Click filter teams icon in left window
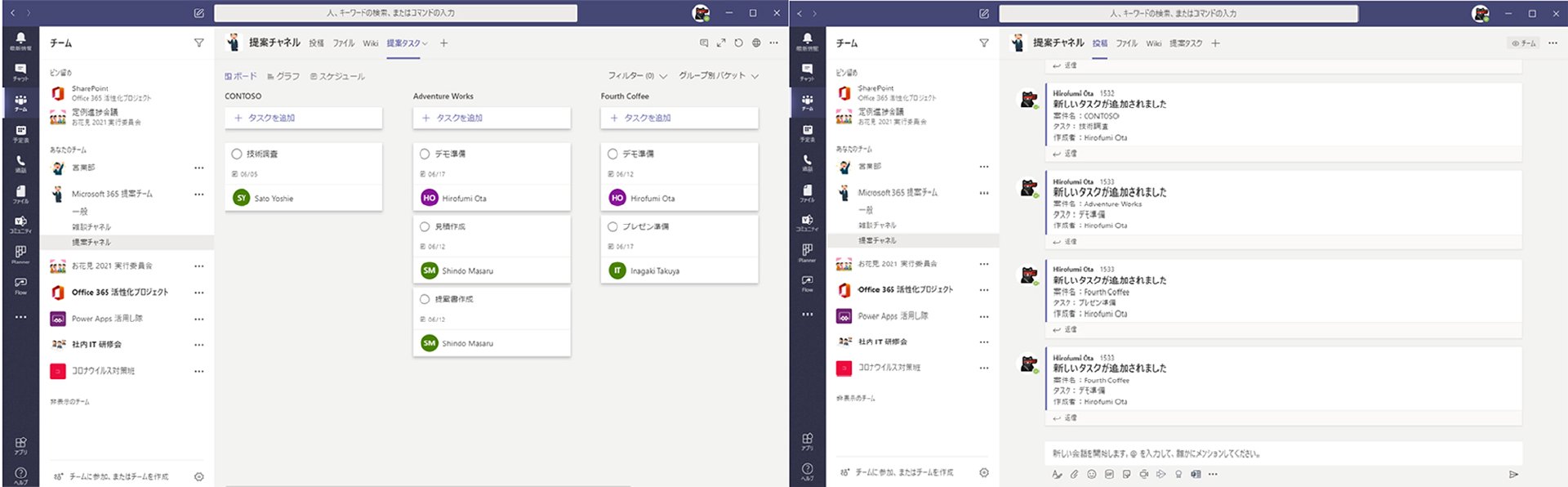This screenshot has width=1568, height=487. [x=198, y=42]
